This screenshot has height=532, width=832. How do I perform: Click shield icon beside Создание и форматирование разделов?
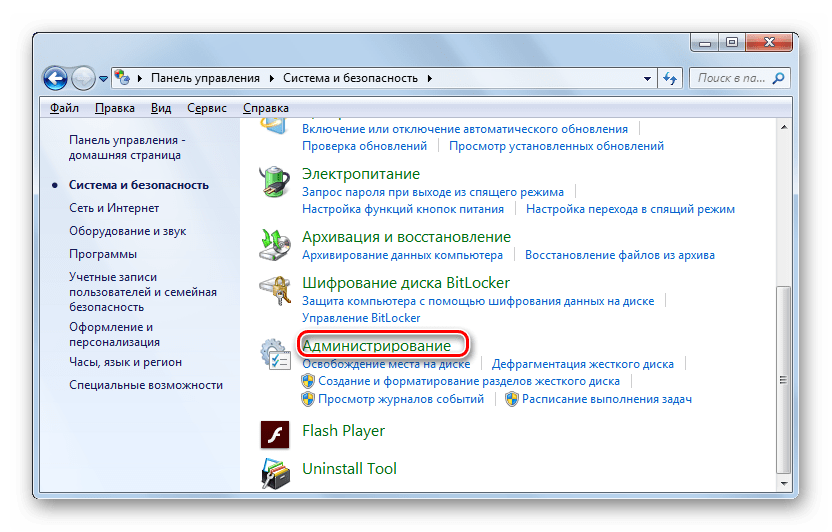[308, 381]
